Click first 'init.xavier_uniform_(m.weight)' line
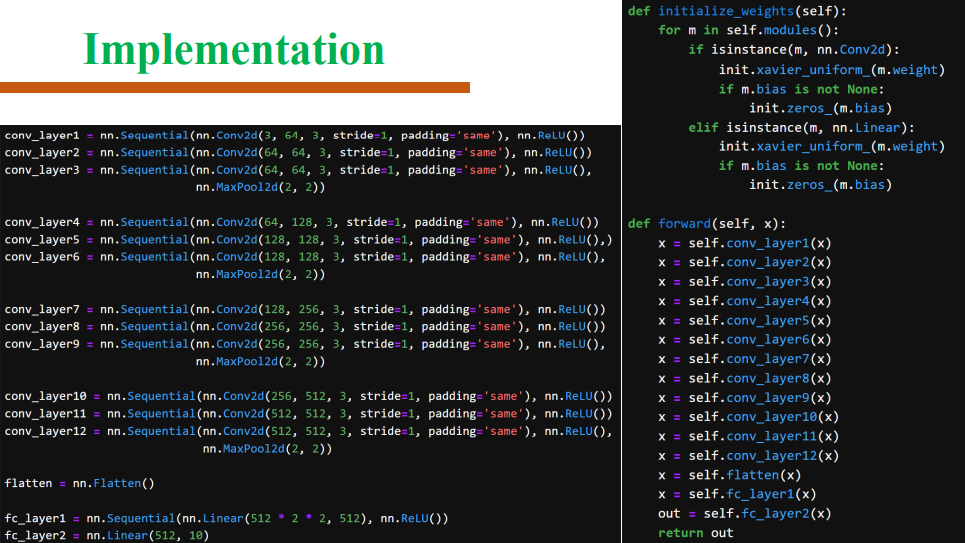965x543 pixels. tap(831, 70)
